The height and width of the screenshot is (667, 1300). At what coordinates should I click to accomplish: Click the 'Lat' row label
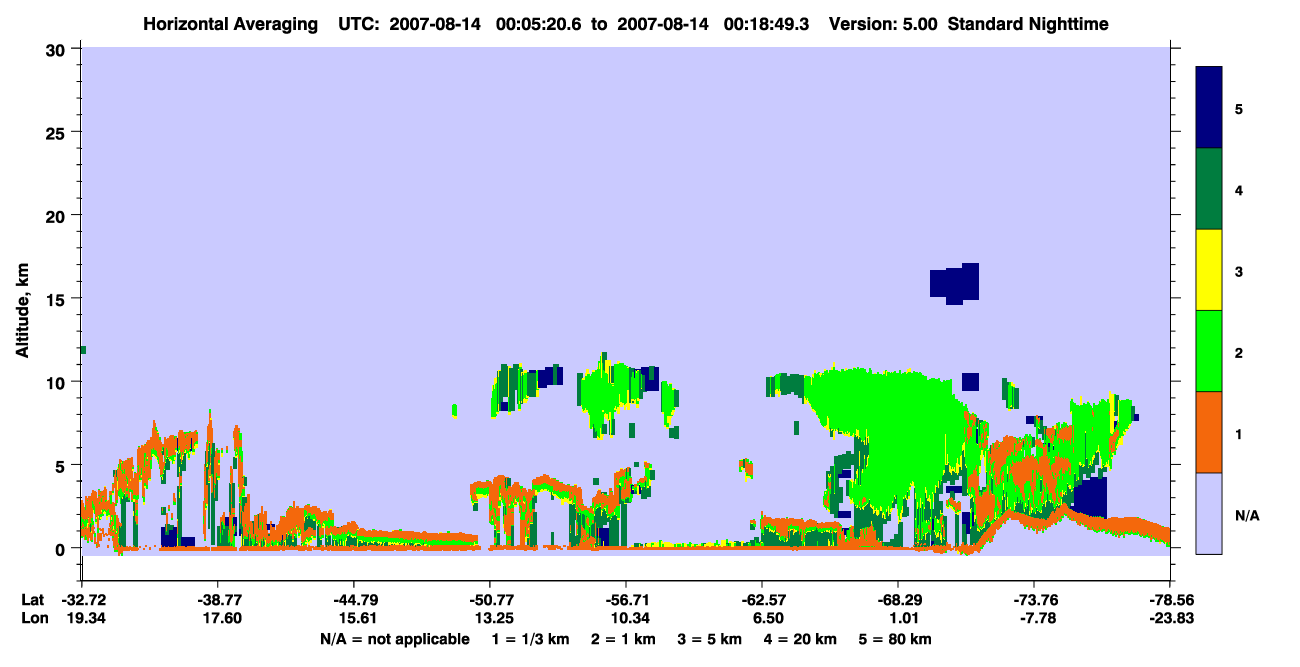click(32, 600)
